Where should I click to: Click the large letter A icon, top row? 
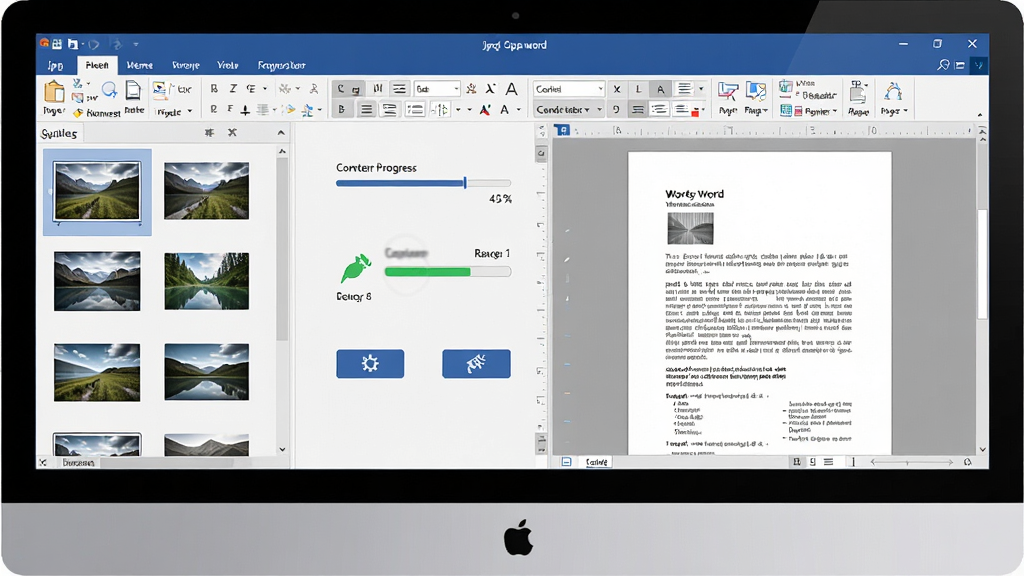[x=512, y=89]
